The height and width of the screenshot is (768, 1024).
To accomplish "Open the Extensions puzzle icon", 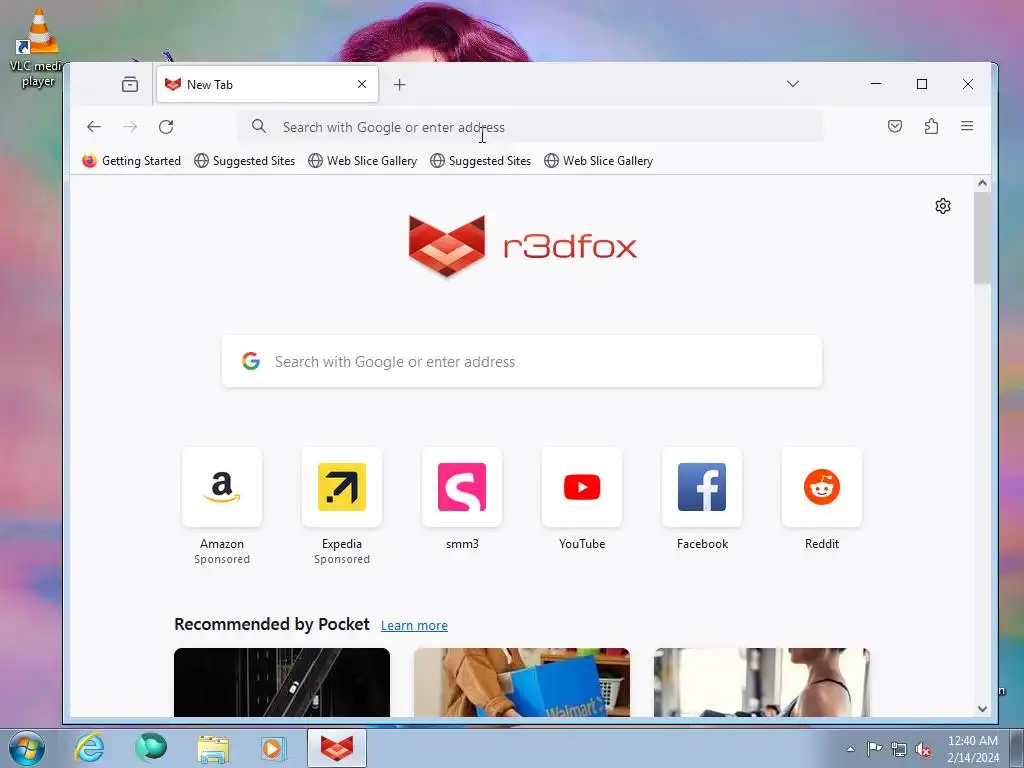I will click(931, 126).
